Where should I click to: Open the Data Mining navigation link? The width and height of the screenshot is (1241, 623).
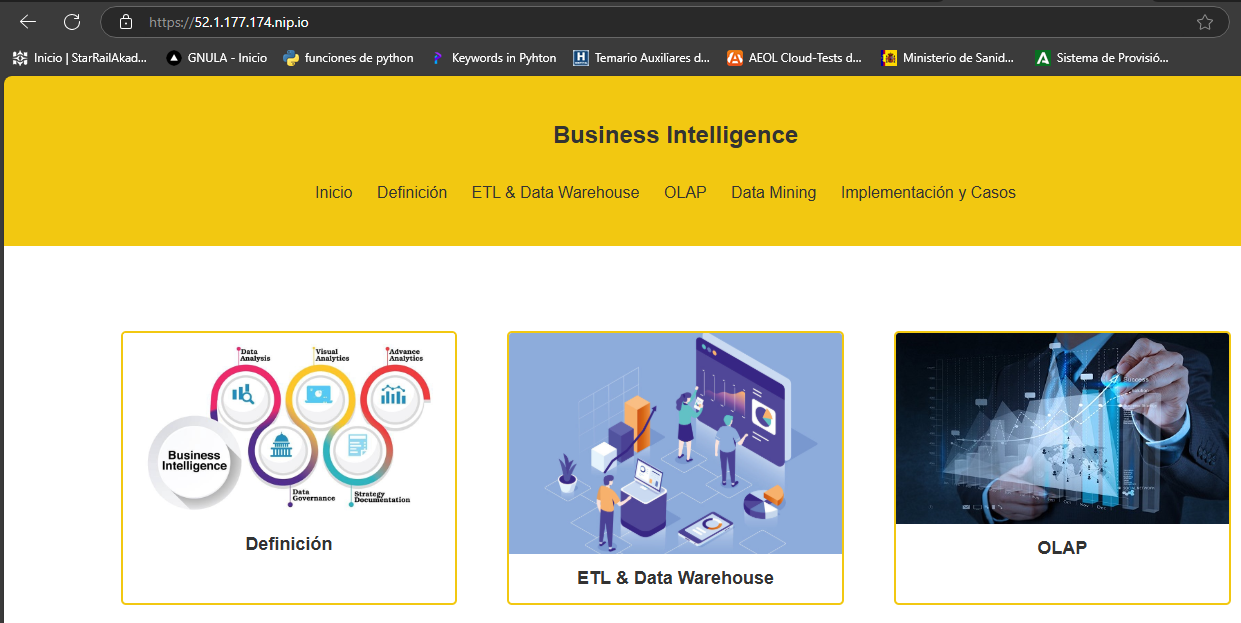(x=773, y=192)
